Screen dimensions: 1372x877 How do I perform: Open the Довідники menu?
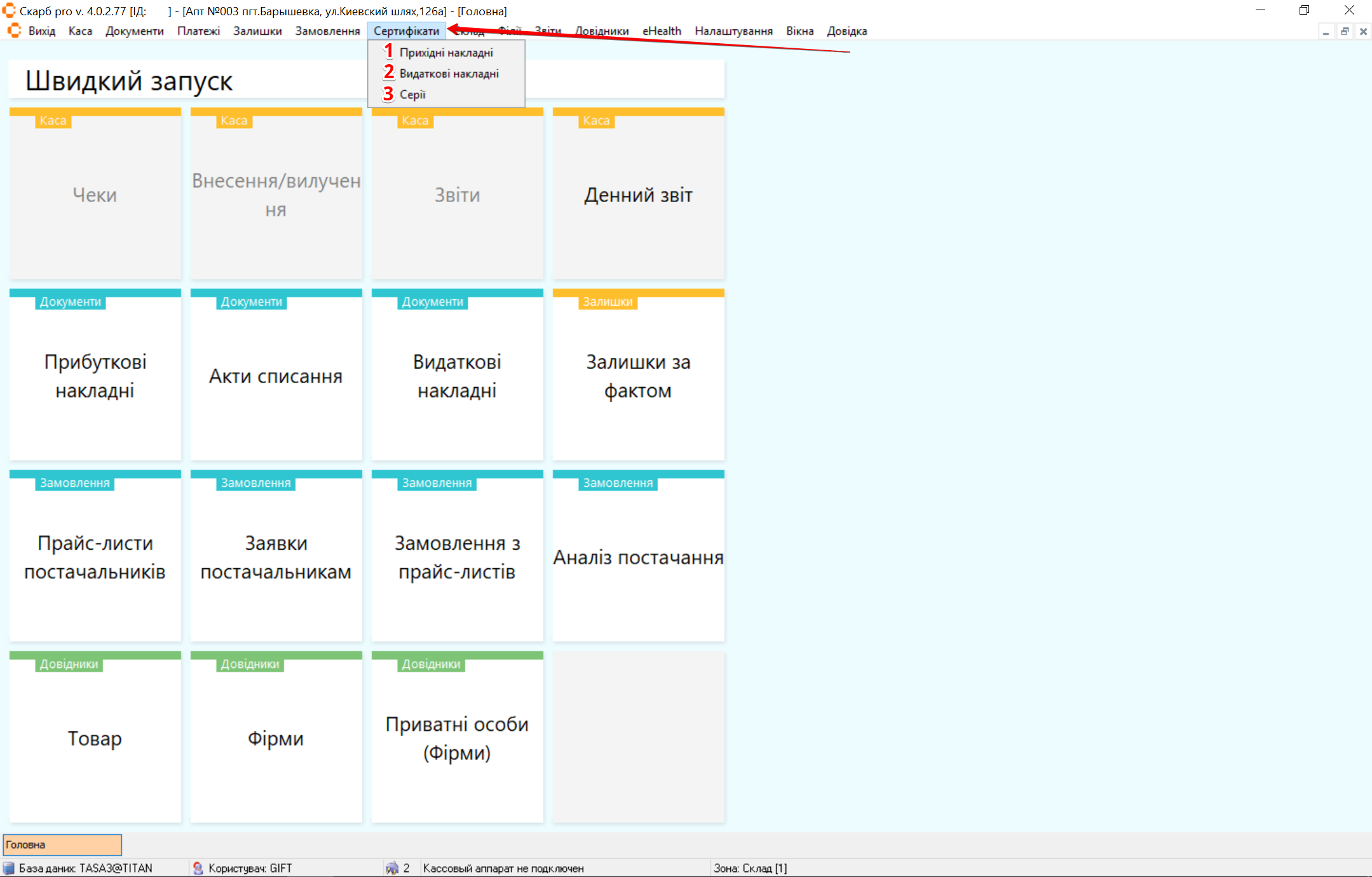click(601, 31)
